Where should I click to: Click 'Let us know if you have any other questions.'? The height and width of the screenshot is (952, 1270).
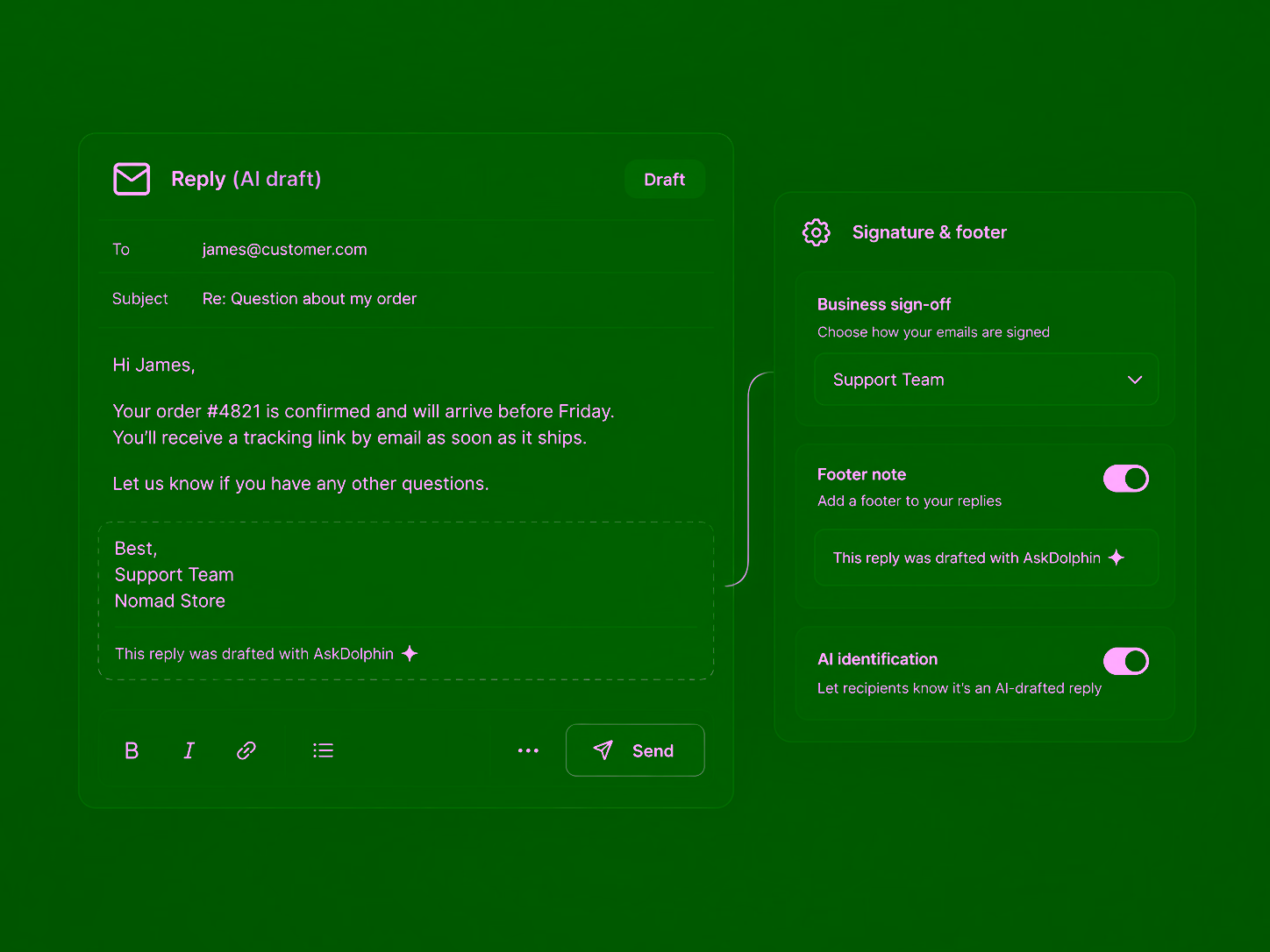click(x=301, y=484)
